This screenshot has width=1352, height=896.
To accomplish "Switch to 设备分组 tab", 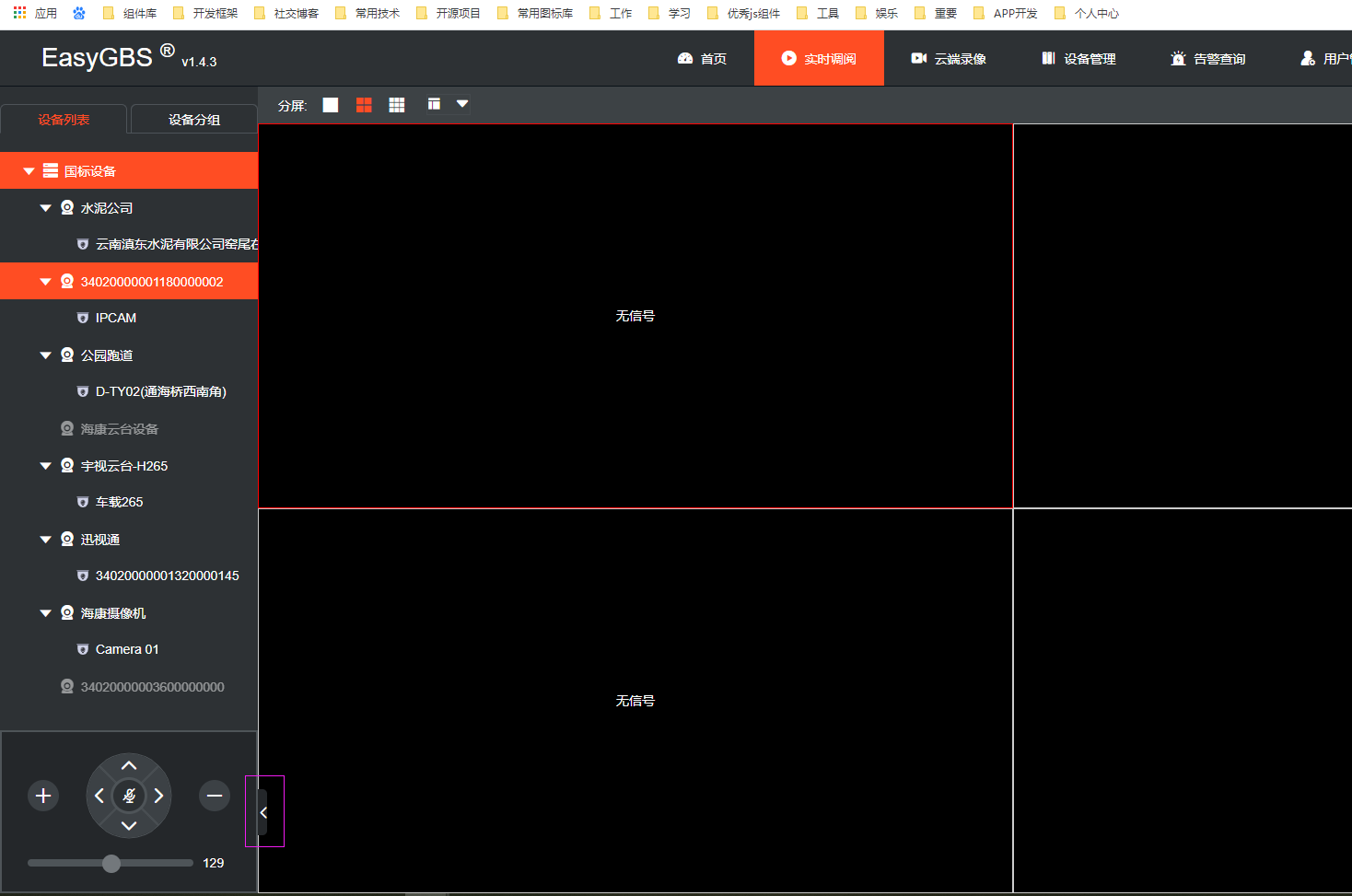I will click(194, 120).
